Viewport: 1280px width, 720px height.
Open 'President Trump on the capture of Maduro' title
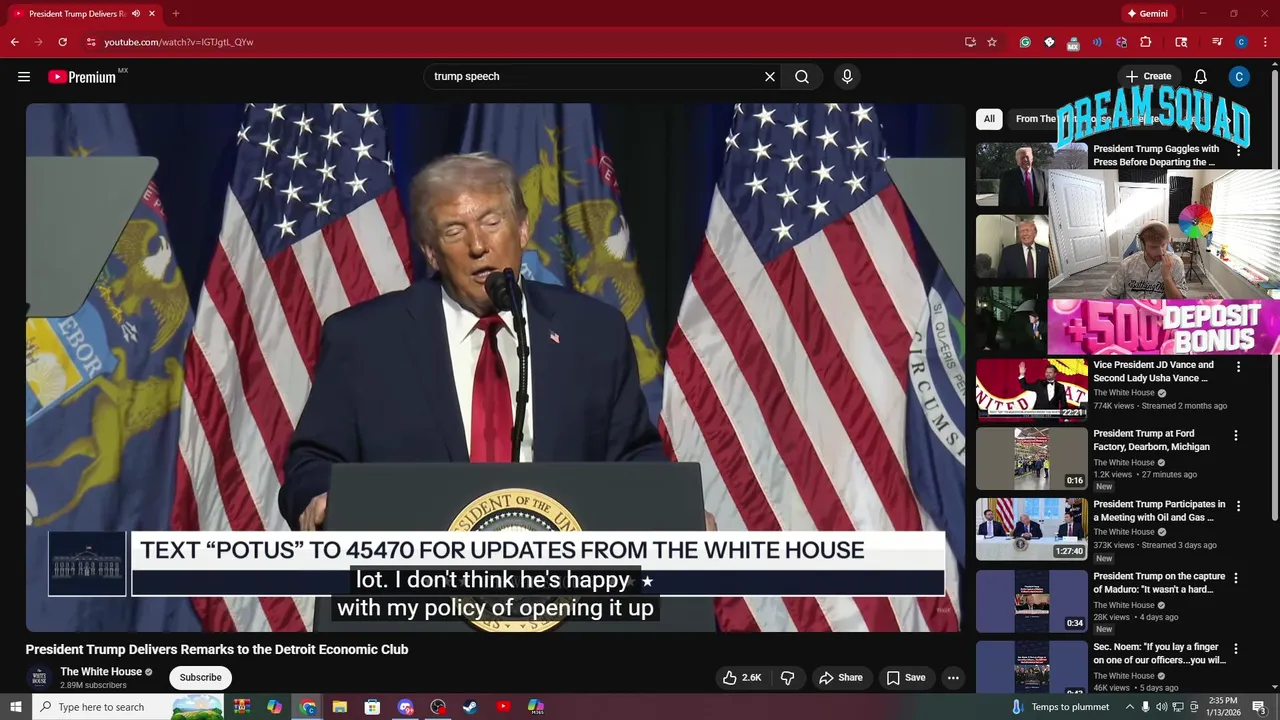click(x=1158, y=583)
